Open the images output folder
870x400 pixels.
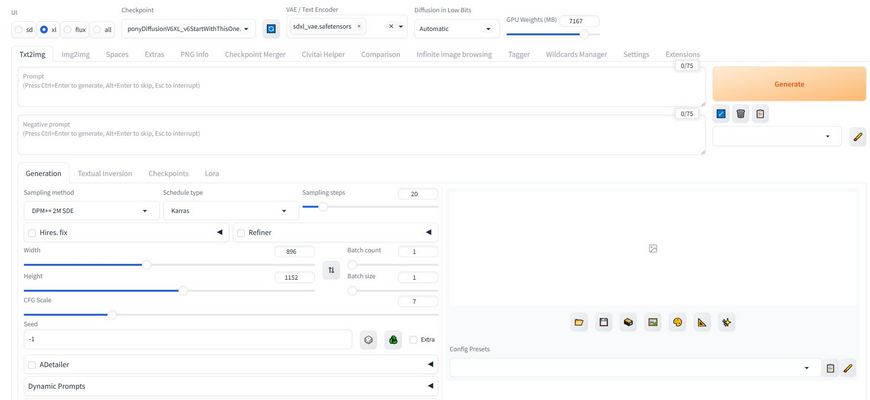coord(579,322)
